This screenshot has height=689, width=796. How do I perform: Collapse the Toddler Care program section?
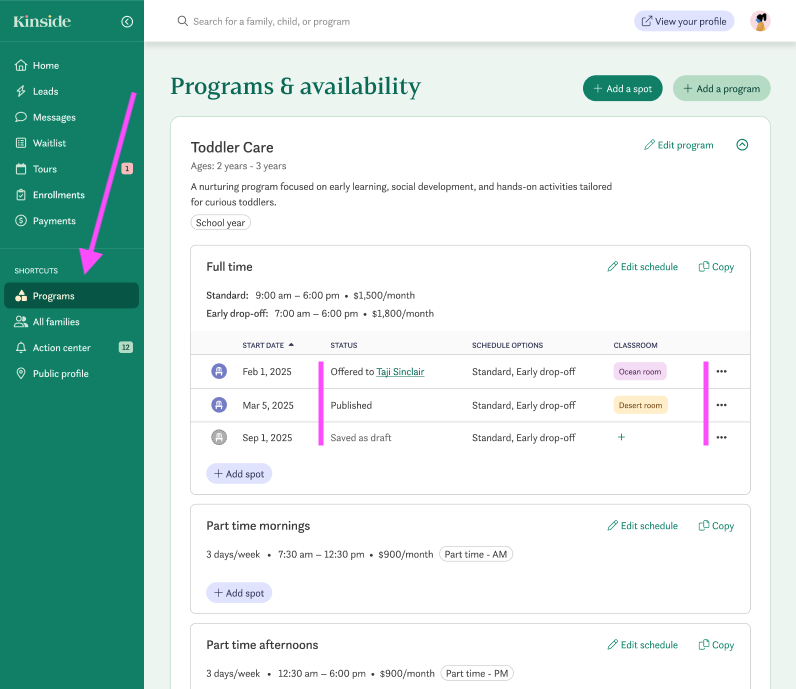pyautogui.click(x=742, y=145)
